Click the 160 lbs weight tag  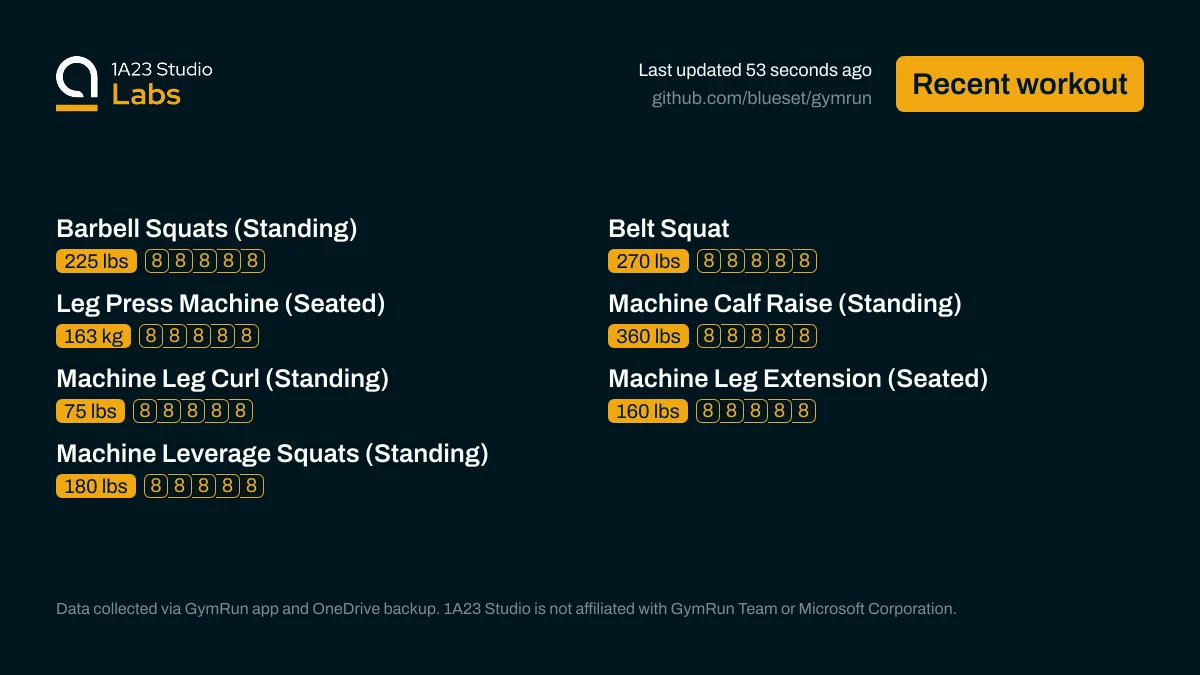pyautogui.click(x=648, y=411)
